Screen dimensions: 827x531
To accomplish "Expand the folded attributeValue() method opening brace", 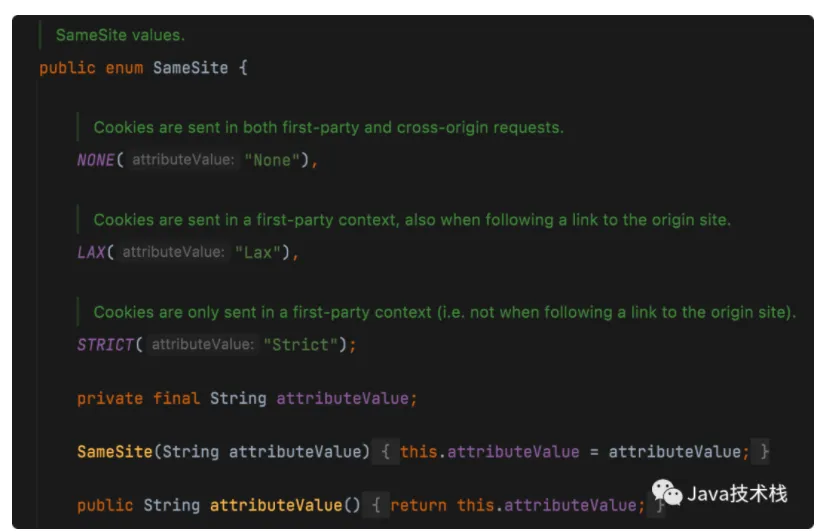I will pos(376,505).
